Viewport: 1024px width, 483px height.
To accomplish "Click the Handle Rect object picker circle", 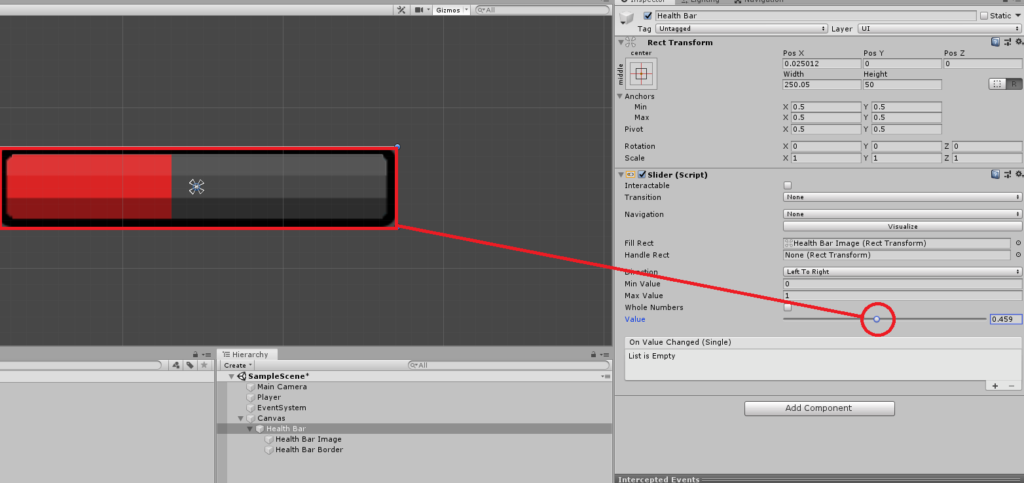I will click(x=1018, y=255).
